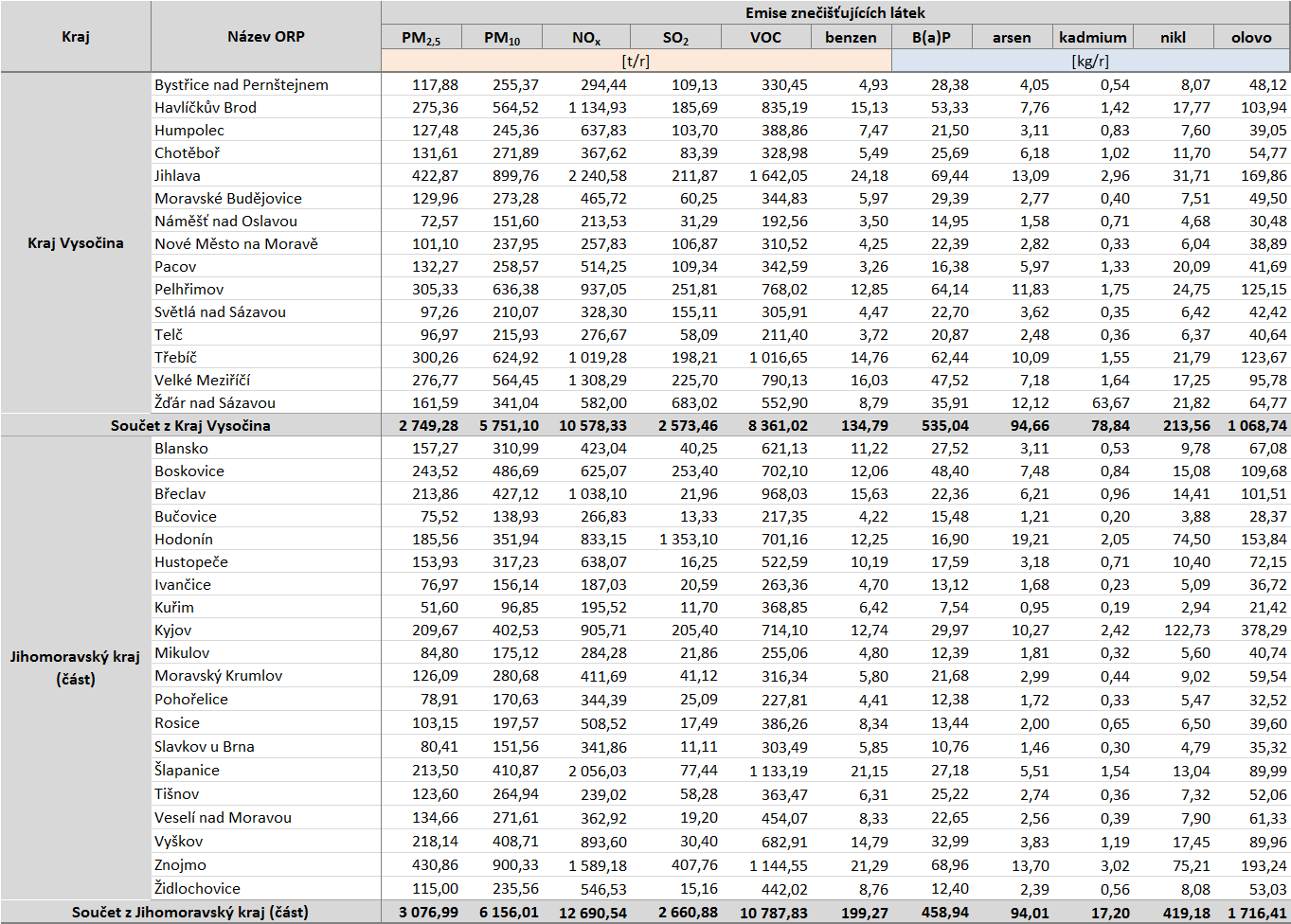Click the nikl column header
Screen dimensions: 1291x924
click(1174, 37)
